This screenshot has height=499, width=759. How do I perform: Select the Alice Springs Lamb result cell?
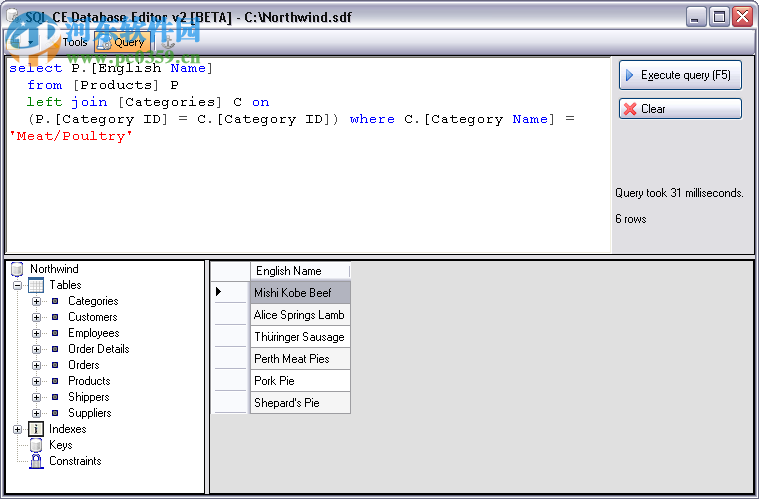(x=300, y=315)
